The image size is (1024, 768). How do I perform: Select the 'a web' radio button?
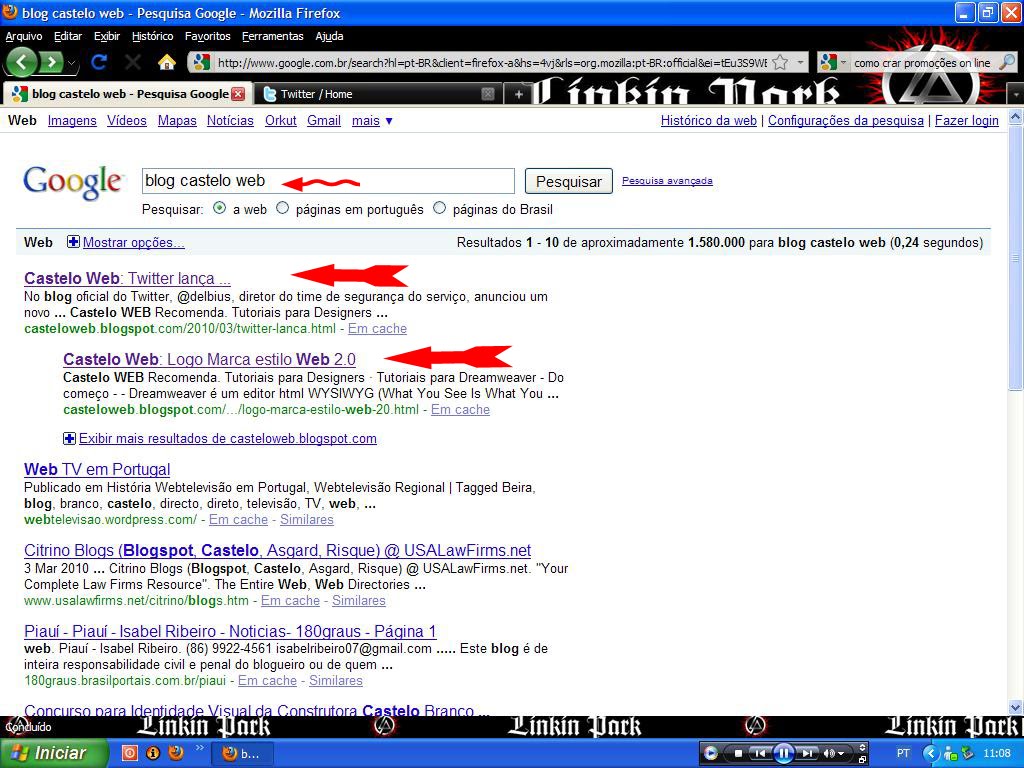pos(220,208)
